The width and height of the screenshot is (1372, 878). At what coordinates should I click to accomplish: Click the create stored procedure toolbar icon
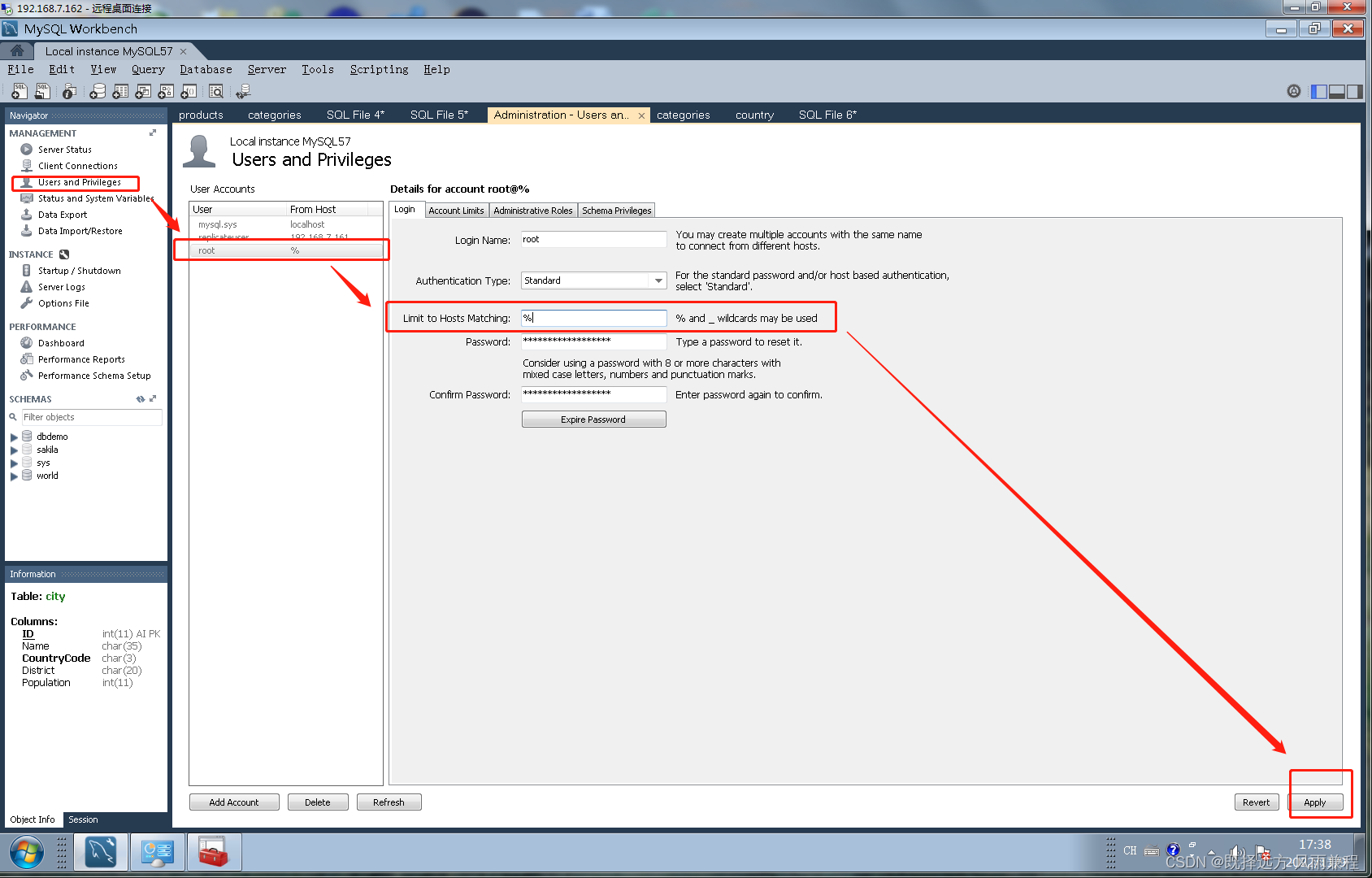[x=166, y=91]
